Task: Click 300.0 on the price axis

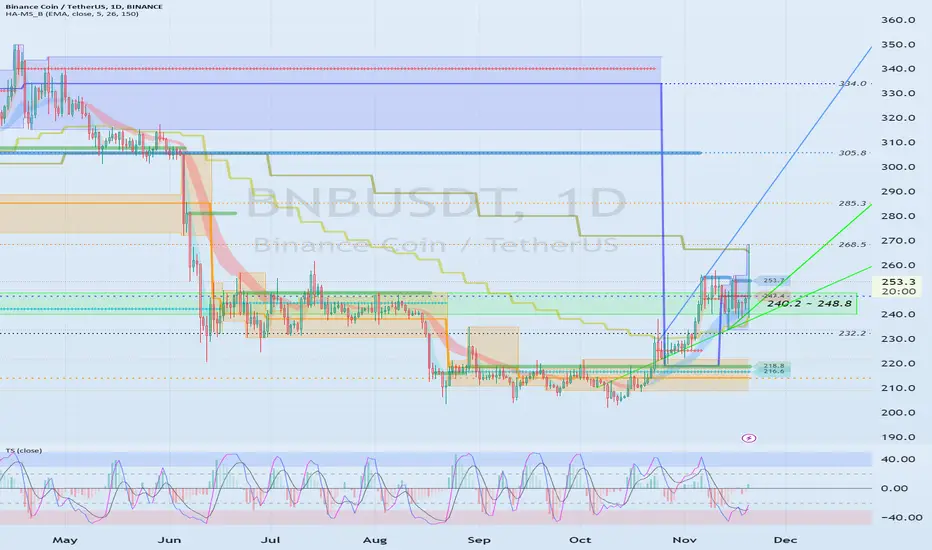Action: [898, 167]
